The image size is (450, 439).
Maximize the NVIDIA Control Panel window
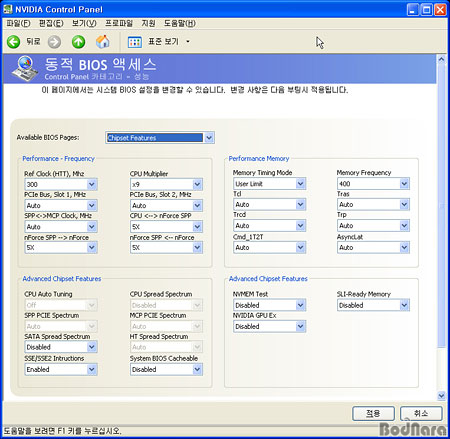point(427,9)
